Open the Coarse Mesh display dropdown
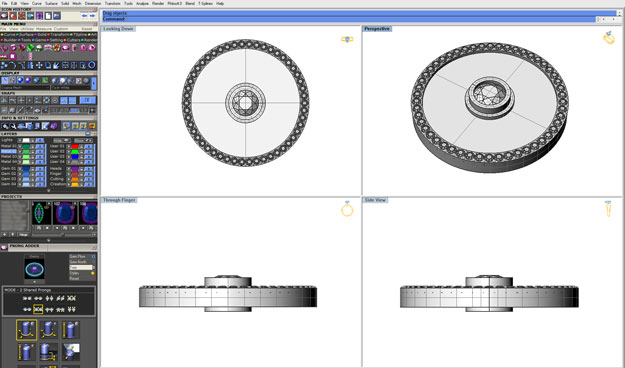The height and width of the screenshot is (368, 625). pyautogui.click(x=26, y=87)
